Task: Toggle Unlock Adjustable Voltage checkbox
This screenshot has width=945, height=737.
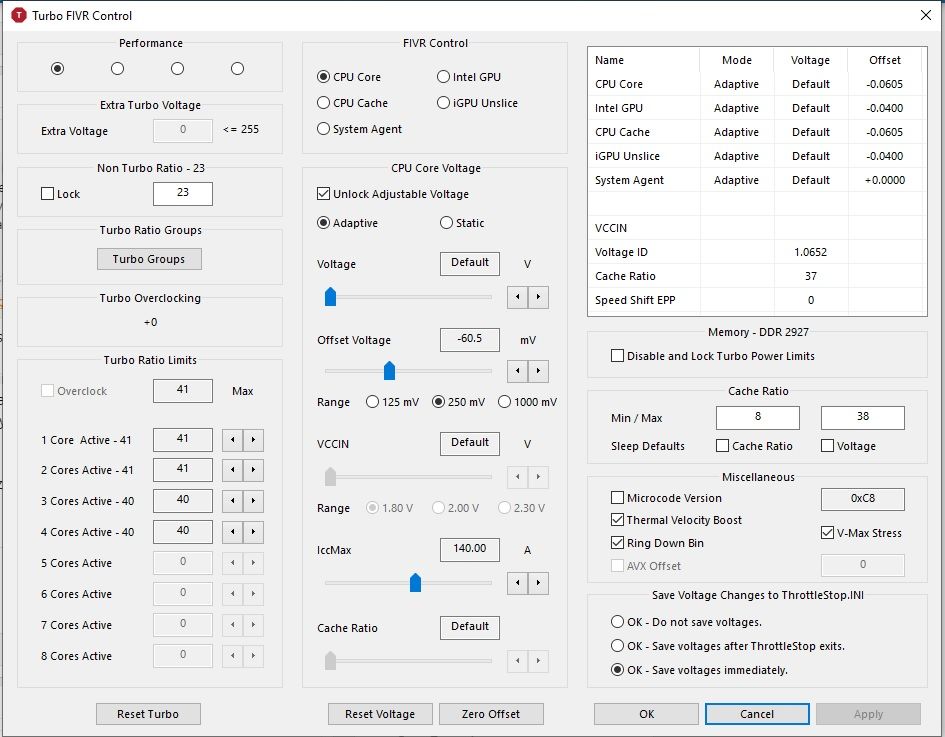Action: (x=393, y=194)
